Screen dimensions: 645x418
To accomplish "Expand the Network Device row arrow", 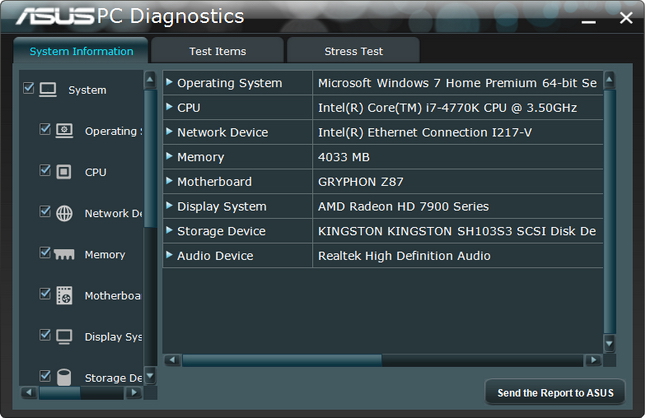I will point(169,131).
